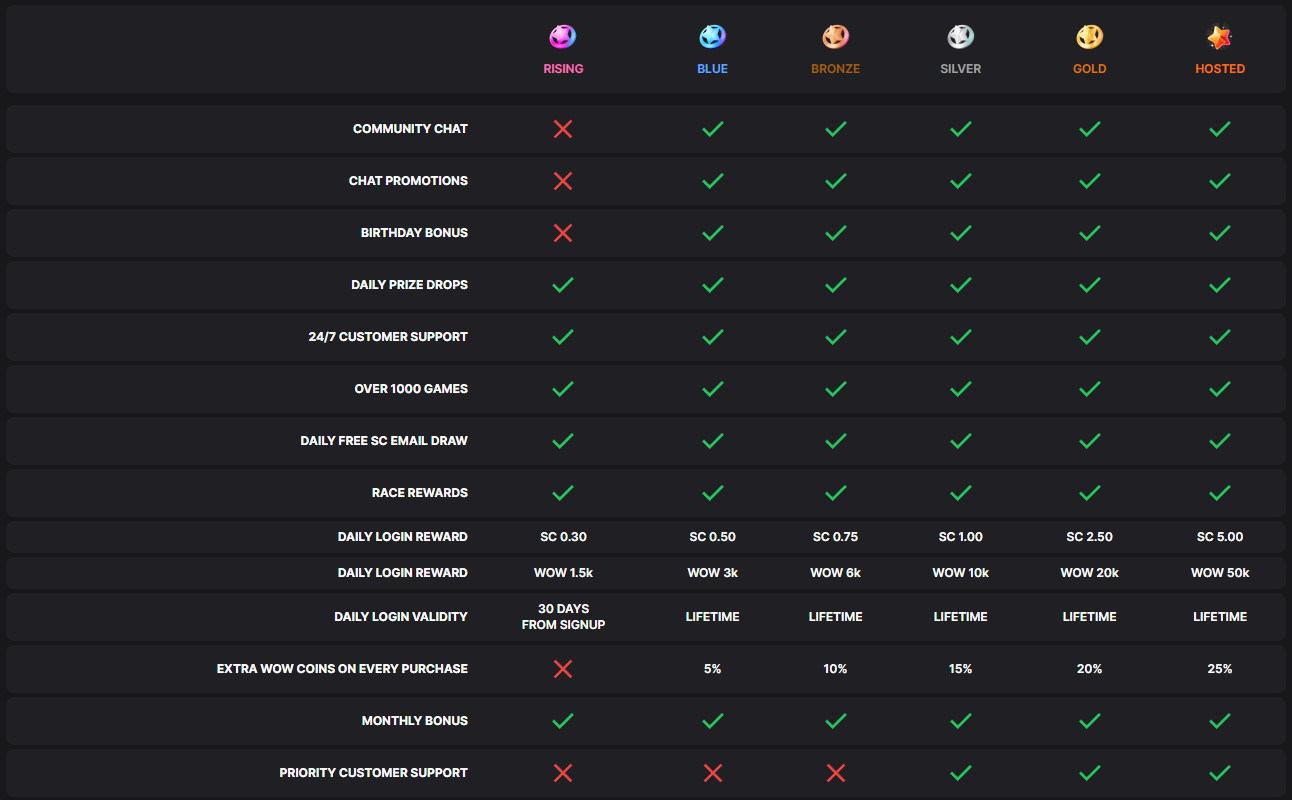Click the SC 2.50 daily login value
This screenshot has height=800, width=1292.
point(1090,537)
